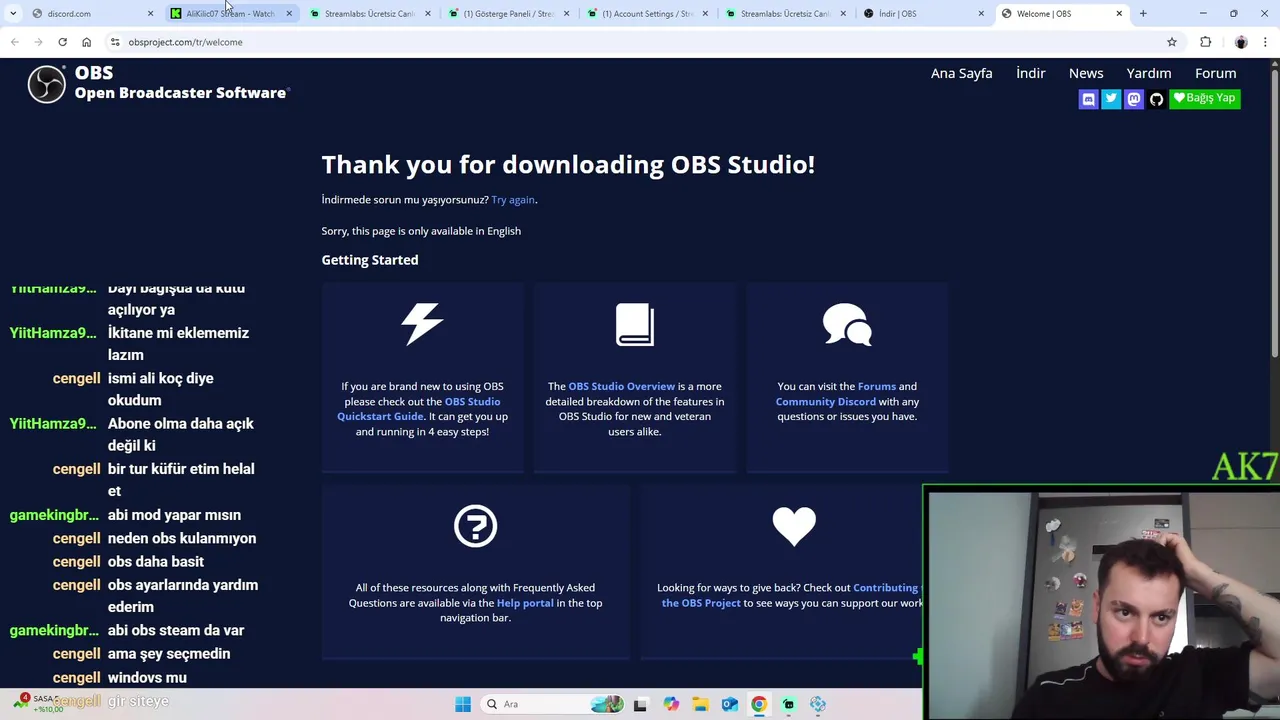Screen dimensions: 1280x720
Task: Switch to Account Settings tab
Action: point(645,13)
